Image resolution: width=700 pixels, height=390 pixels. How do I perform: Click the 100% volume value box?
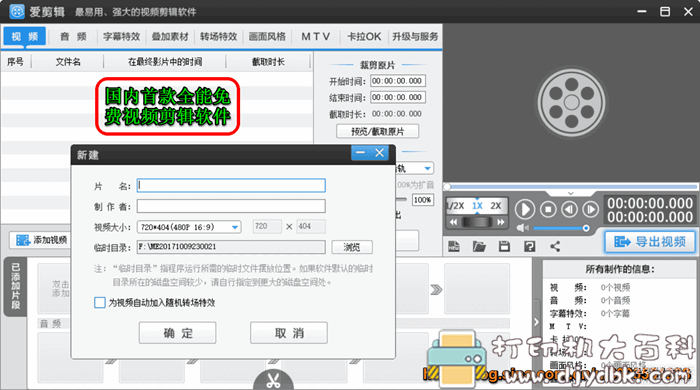click(422, 200)
